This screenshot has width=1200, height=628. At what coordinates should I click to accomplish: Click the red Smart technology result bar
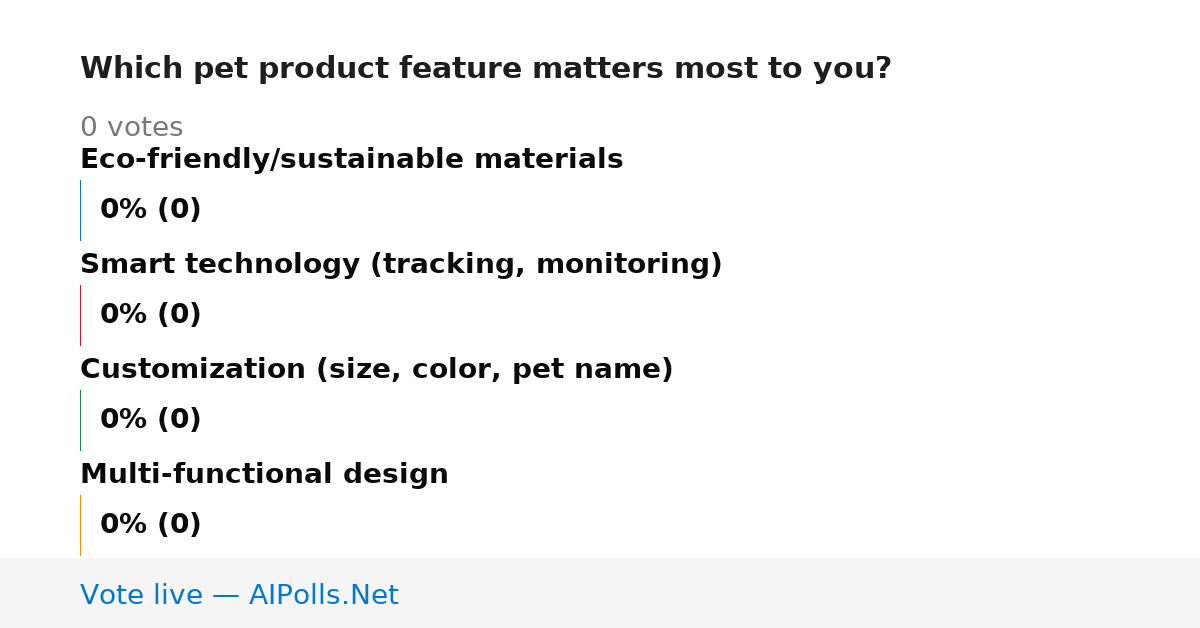(x=80, y=315)
